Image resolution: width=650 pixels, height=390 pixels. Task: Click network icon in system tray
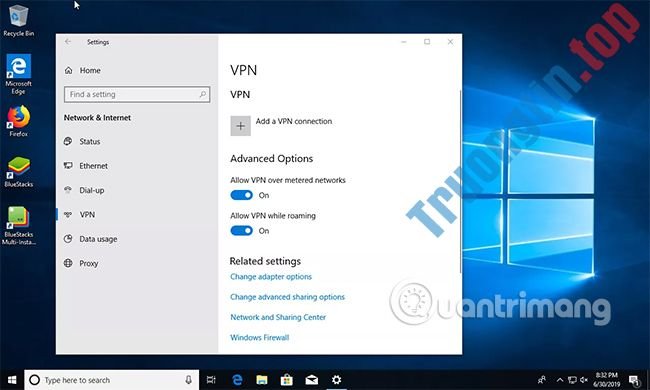pos(572,380)
